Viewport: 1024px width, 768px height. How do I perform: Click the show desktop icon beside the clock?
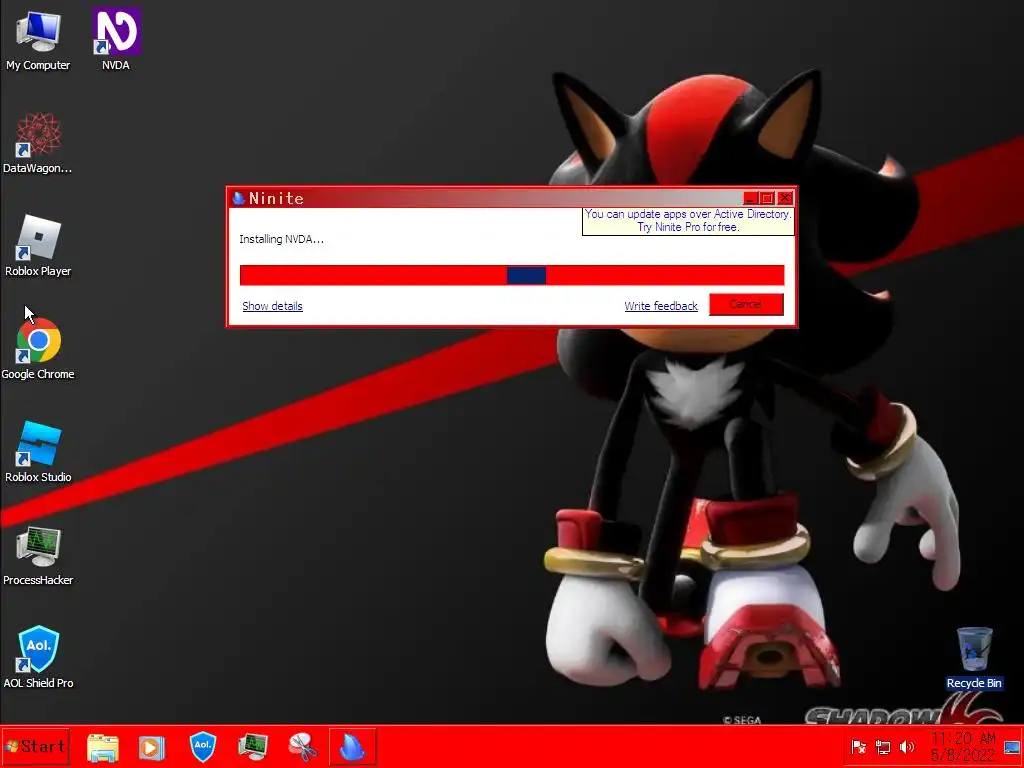[x=1013, y=747]
